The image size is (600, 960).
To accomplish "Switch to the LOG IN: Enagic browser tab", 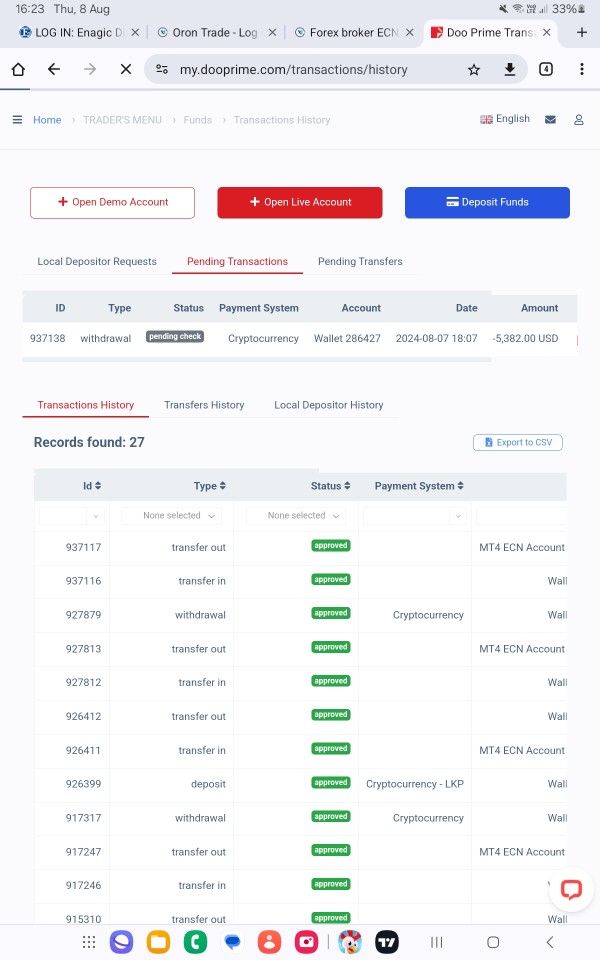I will pyautogui.click(x=78, y=32).
